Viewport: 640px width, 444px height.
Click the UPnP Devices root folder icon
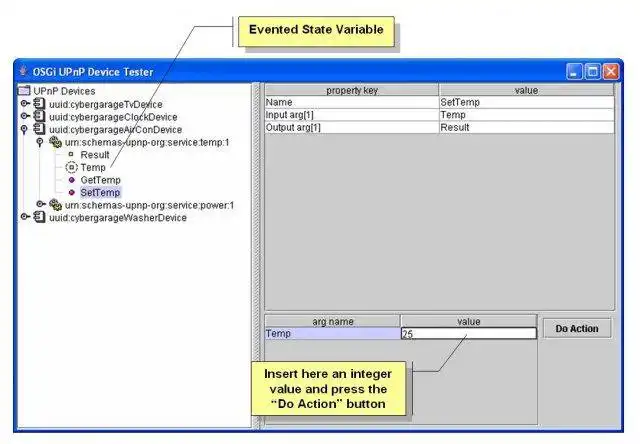tap(24, 90)
